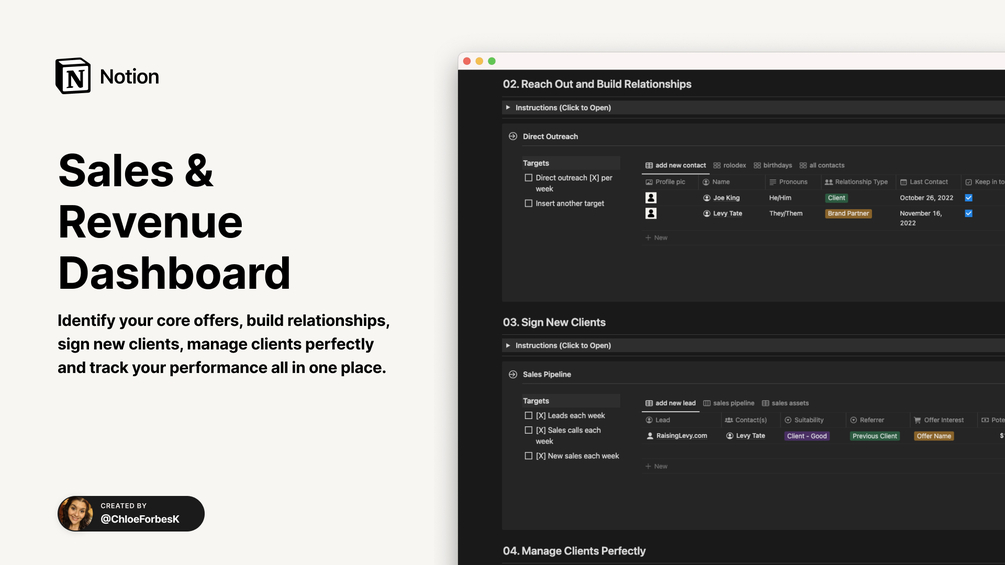Click the creator avatar photo of ChloeForbesK

pos(76,514)
